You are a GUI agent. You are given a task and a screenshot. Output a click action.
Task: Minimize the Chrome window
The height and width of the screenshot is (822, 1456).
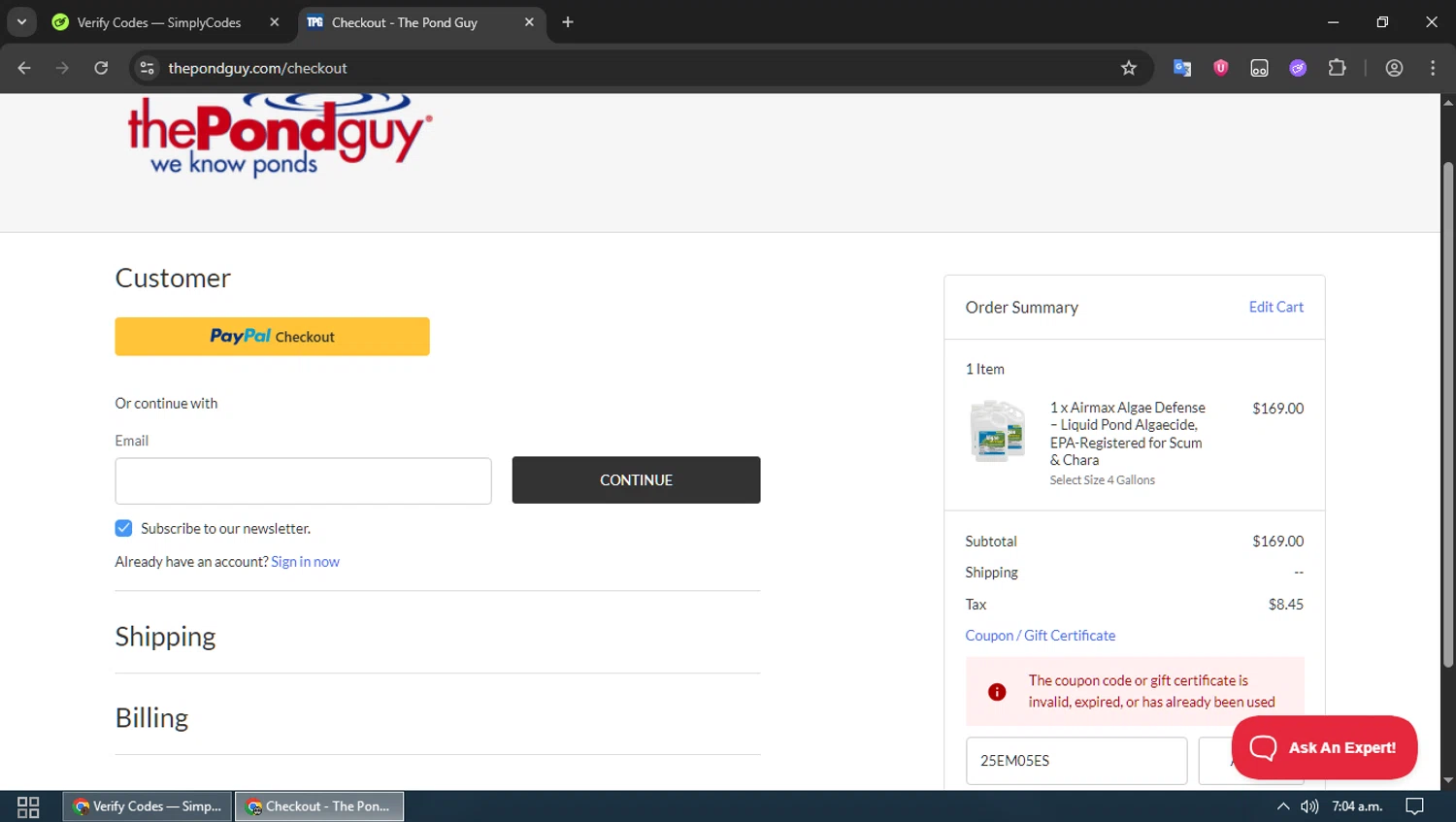tap(1333, 21)
